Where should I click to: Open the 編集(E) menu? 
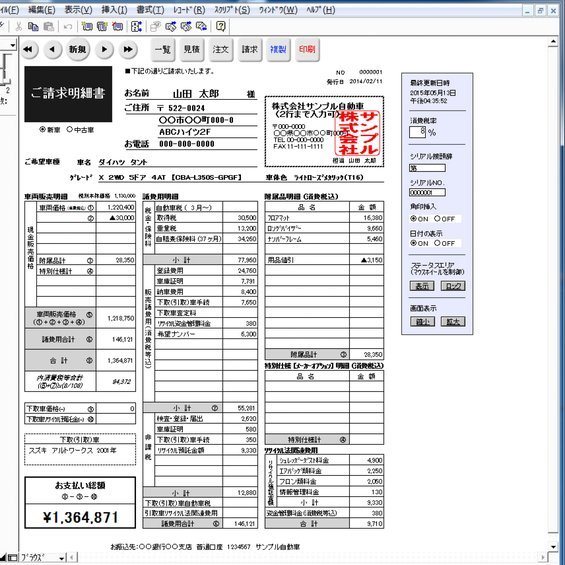[x=42, y=10]
